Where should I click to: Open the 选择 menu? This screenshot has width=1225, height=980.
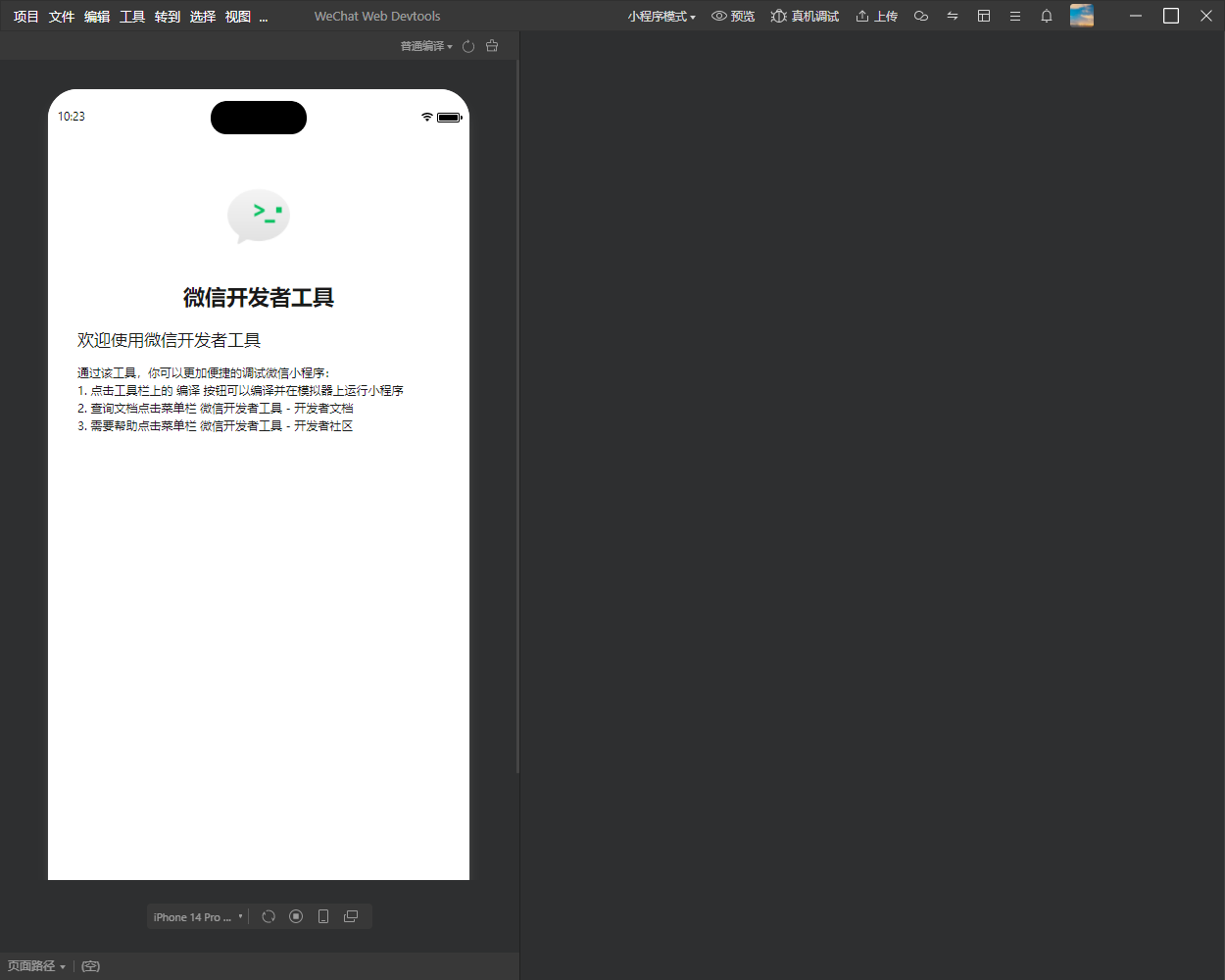203,17
